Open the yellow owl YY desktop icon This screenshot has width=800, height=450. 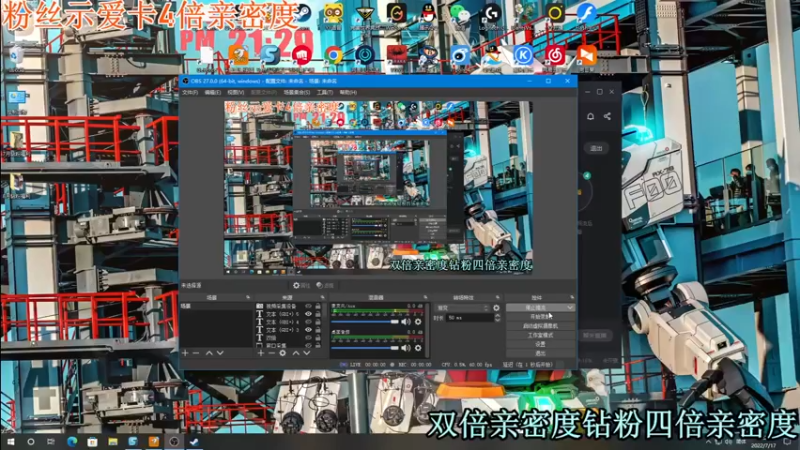334,14
